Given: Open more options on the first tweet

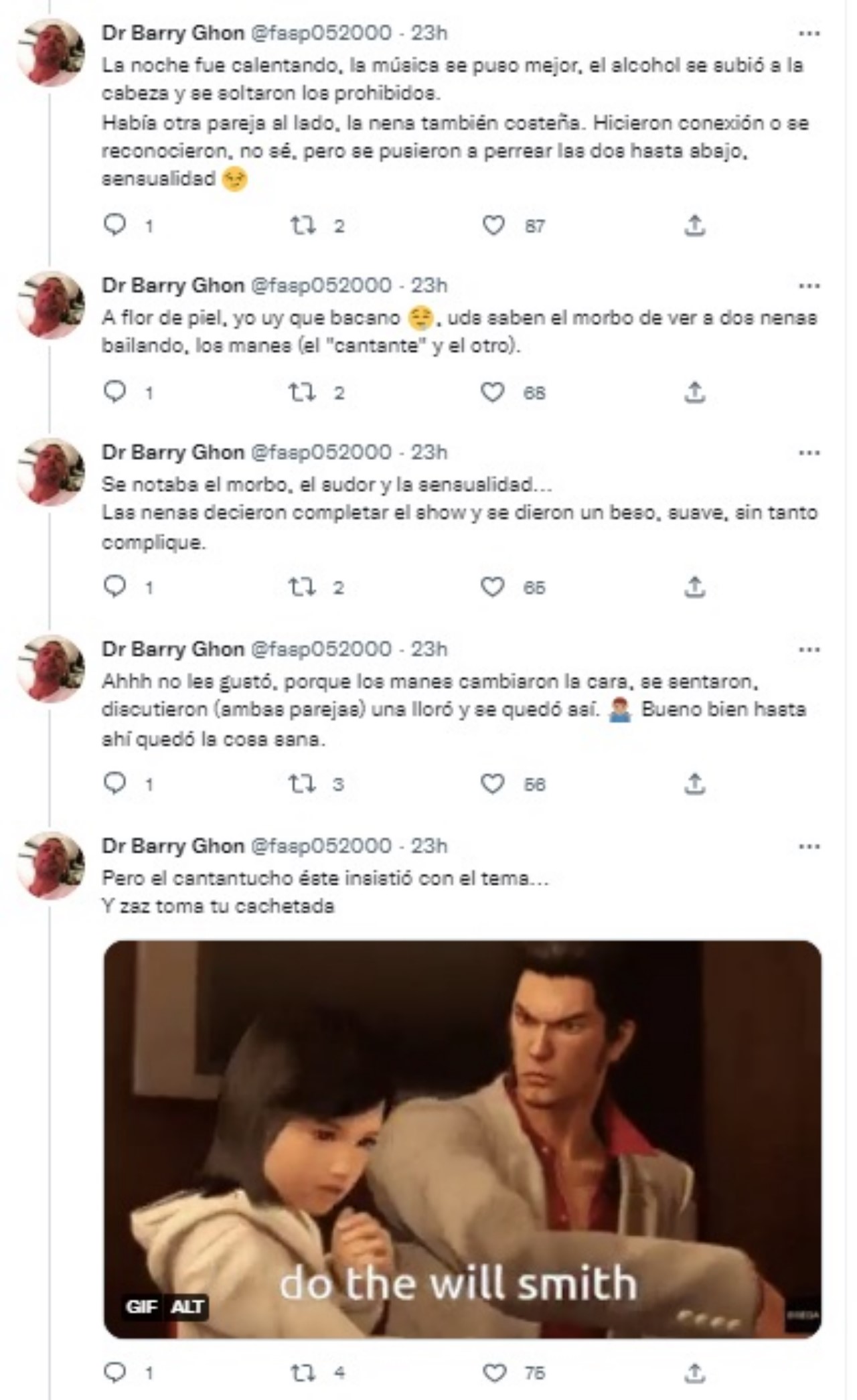Looking at the screenshot, I should (809, 33).
